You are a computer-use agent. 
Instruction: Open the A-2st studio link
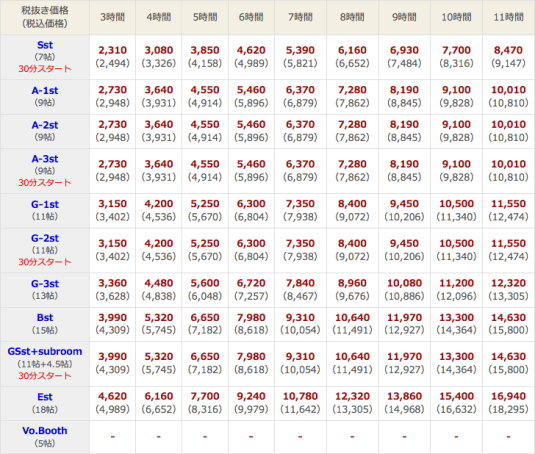45,125
